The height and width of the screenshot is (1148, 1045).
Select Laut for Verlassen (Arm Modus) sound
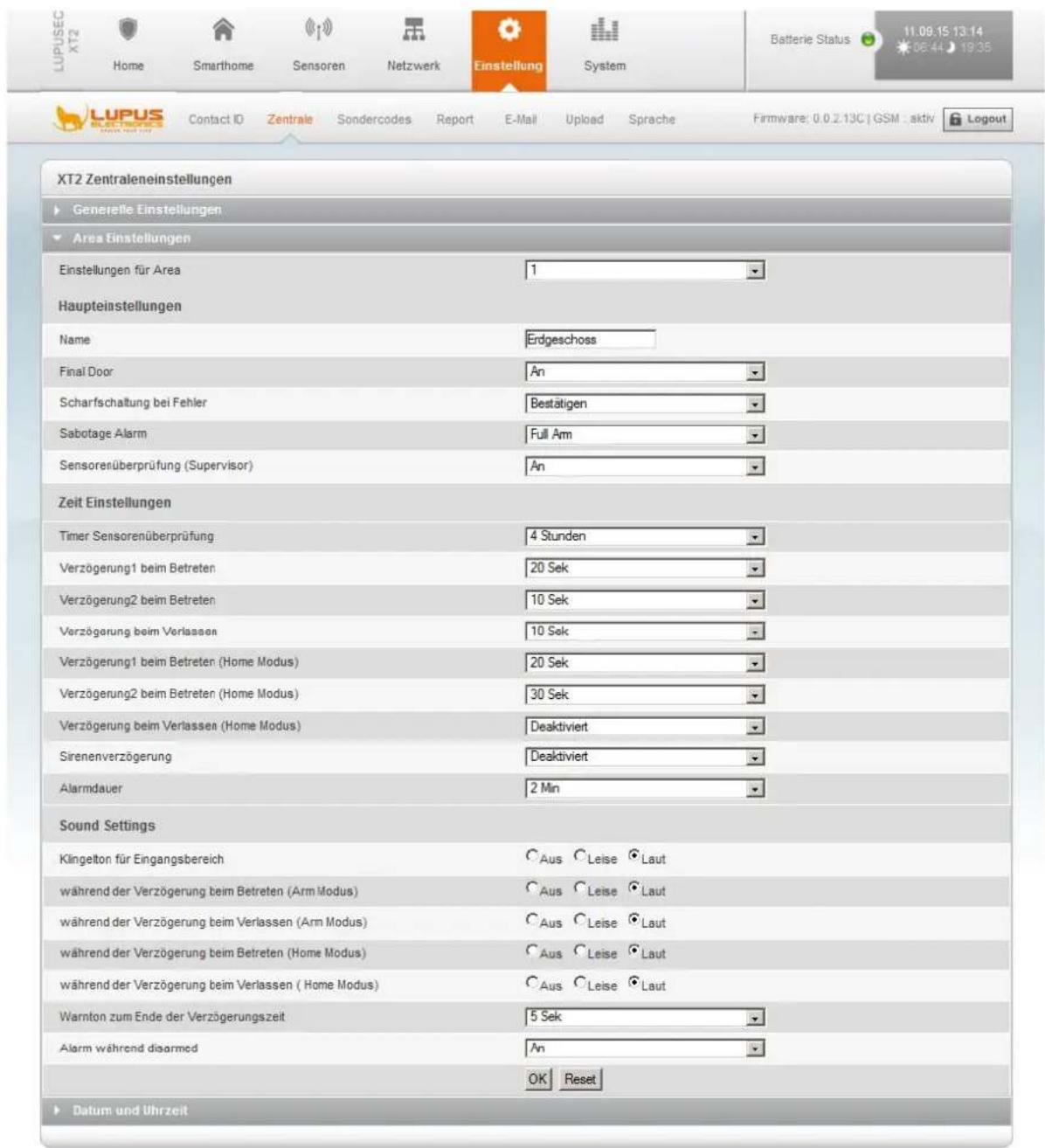[x=633, y=919]
